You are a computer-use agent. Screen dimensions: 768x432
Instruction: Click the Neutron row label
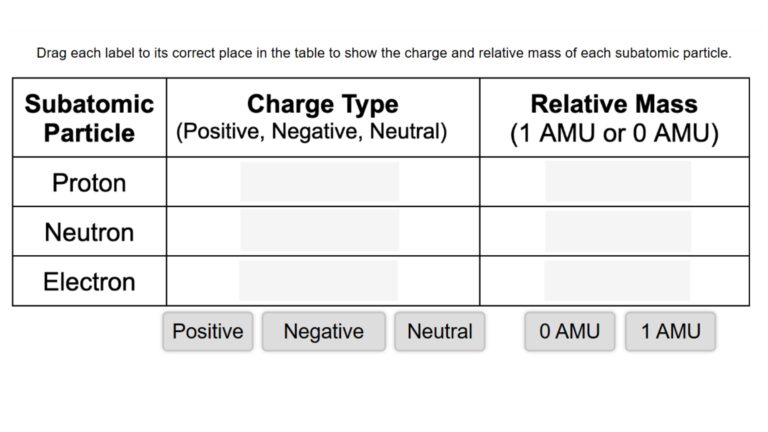point(89,232)
